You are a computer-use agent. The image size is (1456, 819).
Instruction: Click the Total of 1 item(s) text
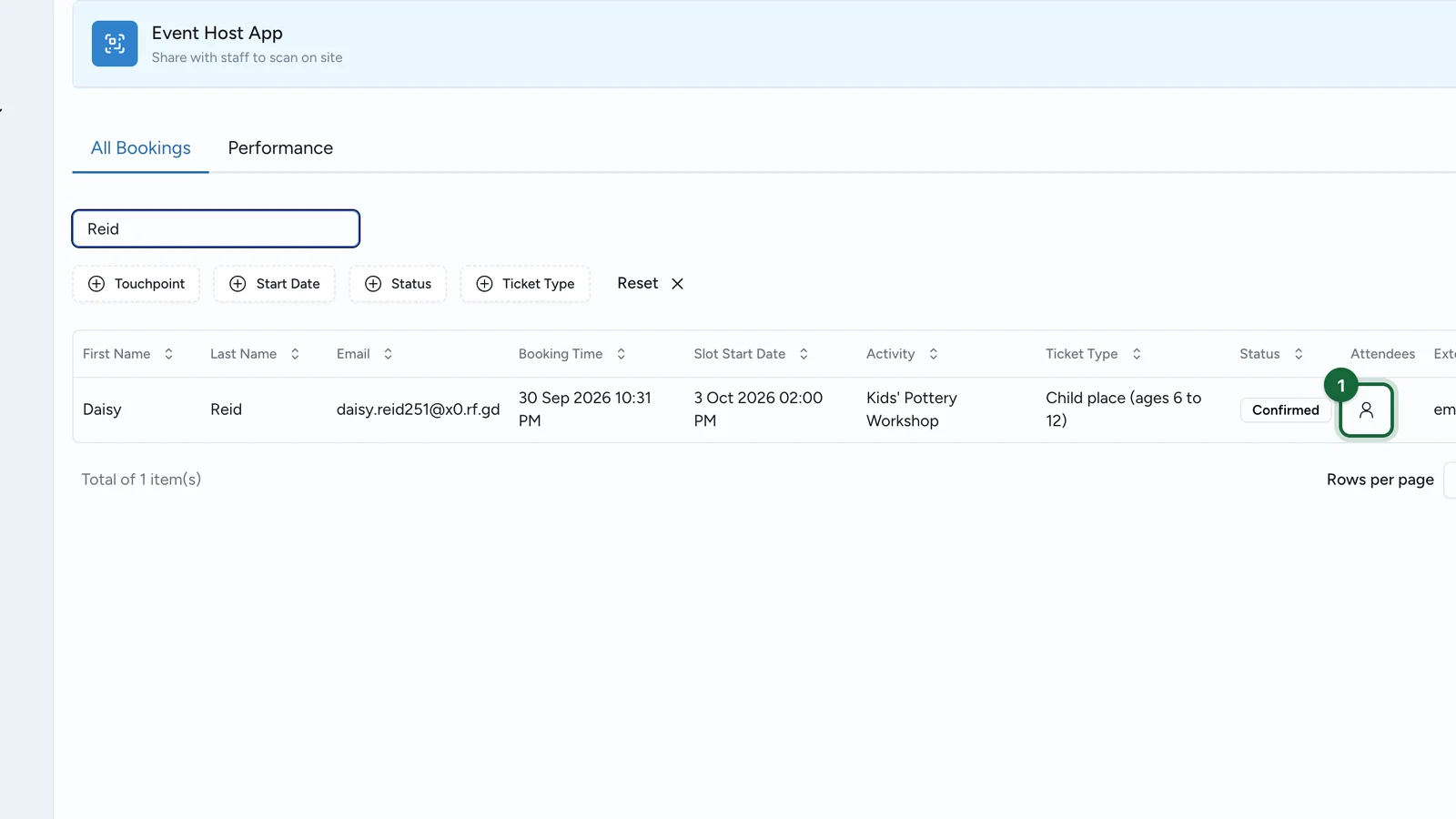pyautogui.click(x=141, y=480)
